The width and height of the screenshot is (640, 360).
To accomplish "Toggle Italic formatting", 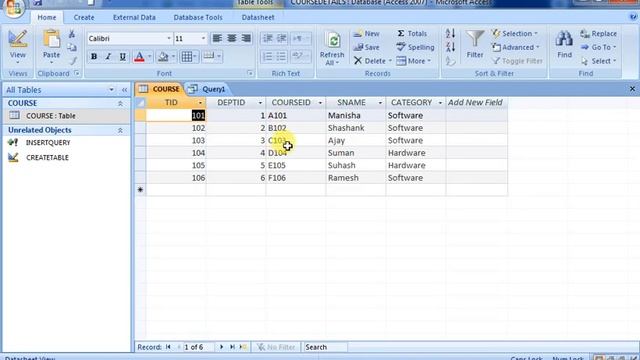I will coord(108,57).
